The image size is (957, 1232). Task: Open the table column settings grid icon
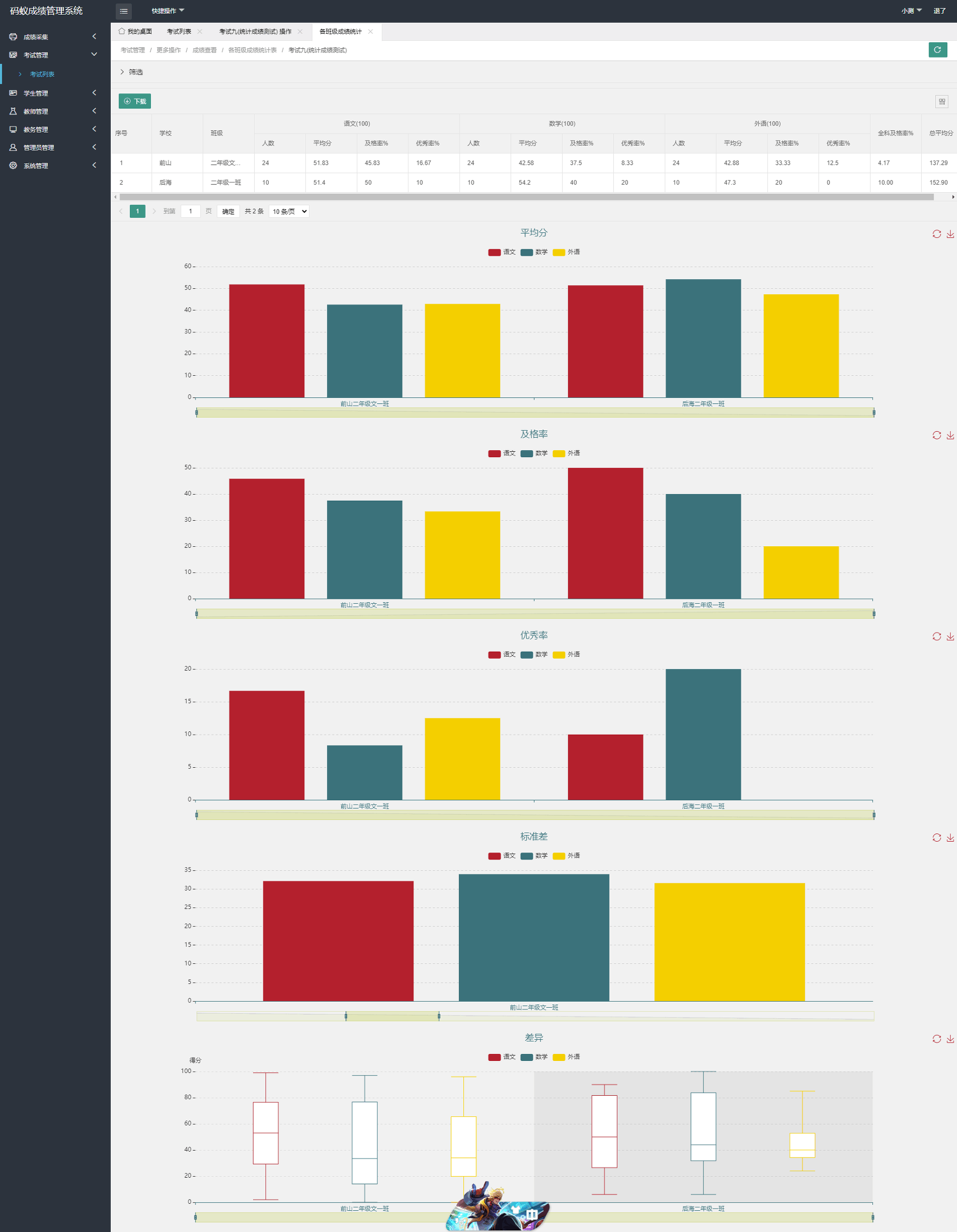coord(942,102)
